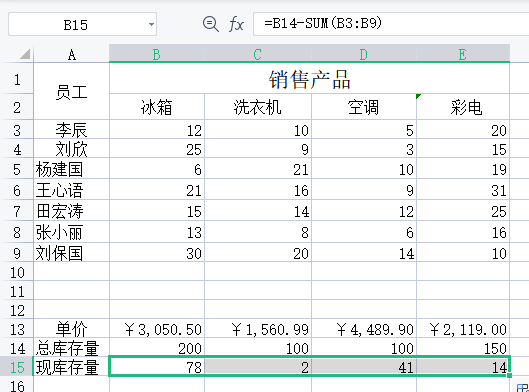529x392 pixels.
Task: Click the select-all corner triangle
Action: pyautogui.click(x=25, y=54)
